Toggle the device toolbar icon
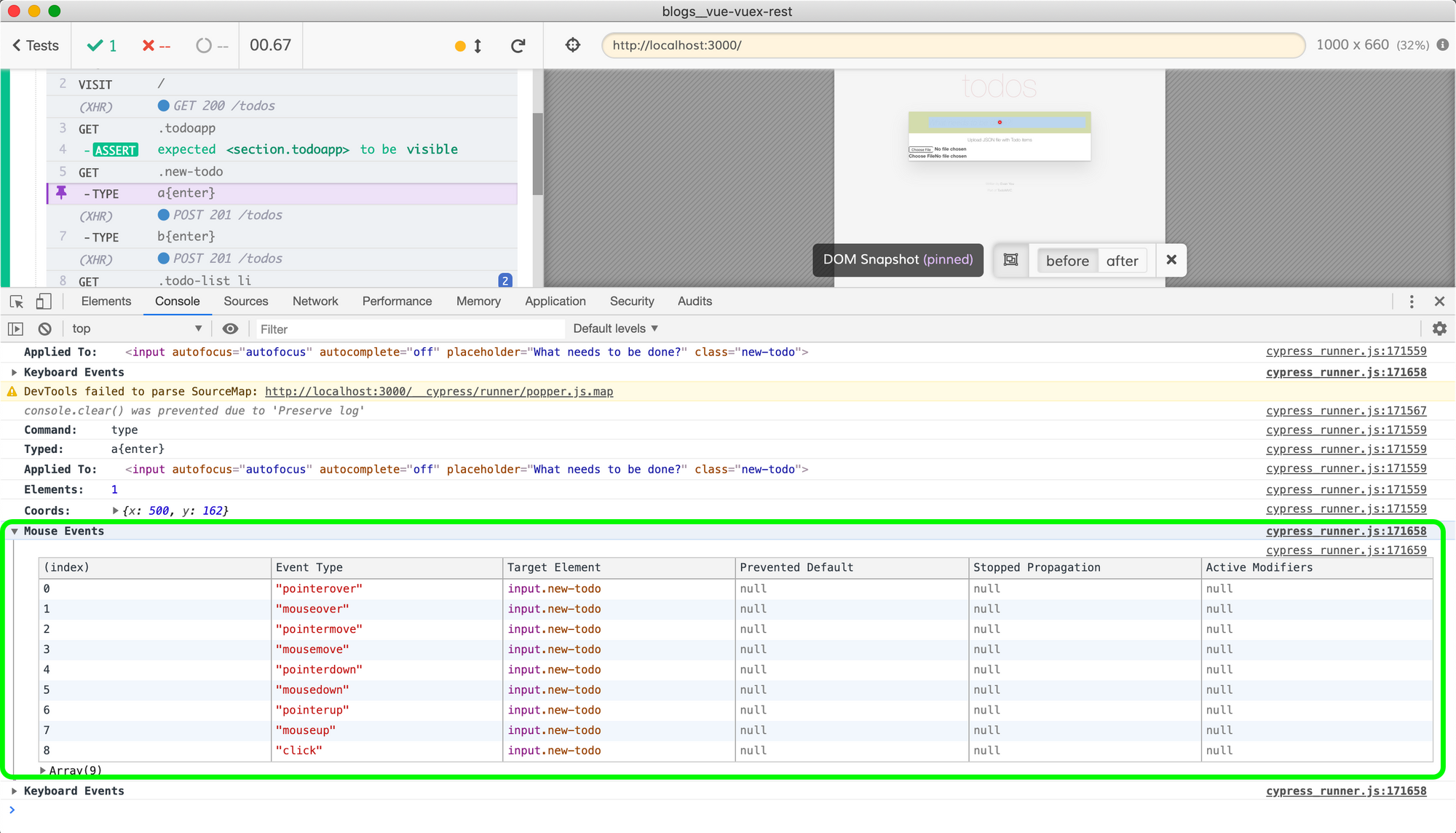Viewport: 1456px width, 833px height. [x=44, y=301]
